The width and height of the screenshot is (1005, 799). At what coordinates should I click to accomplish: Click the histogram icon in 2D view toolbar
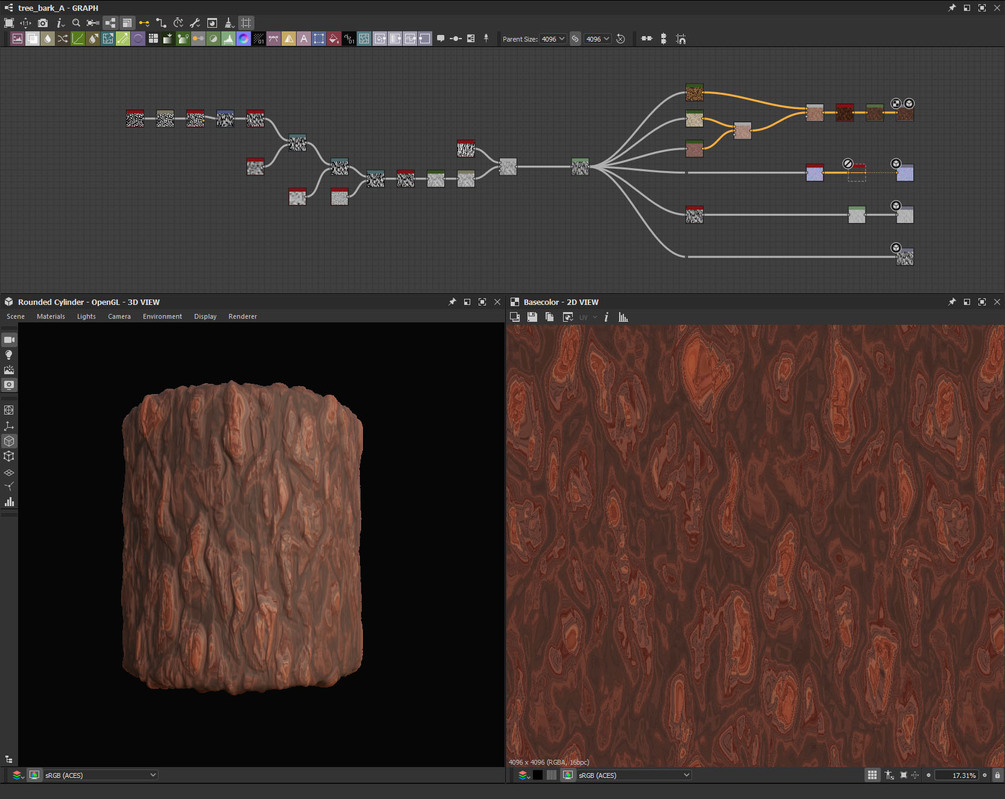tap(623, 317)
